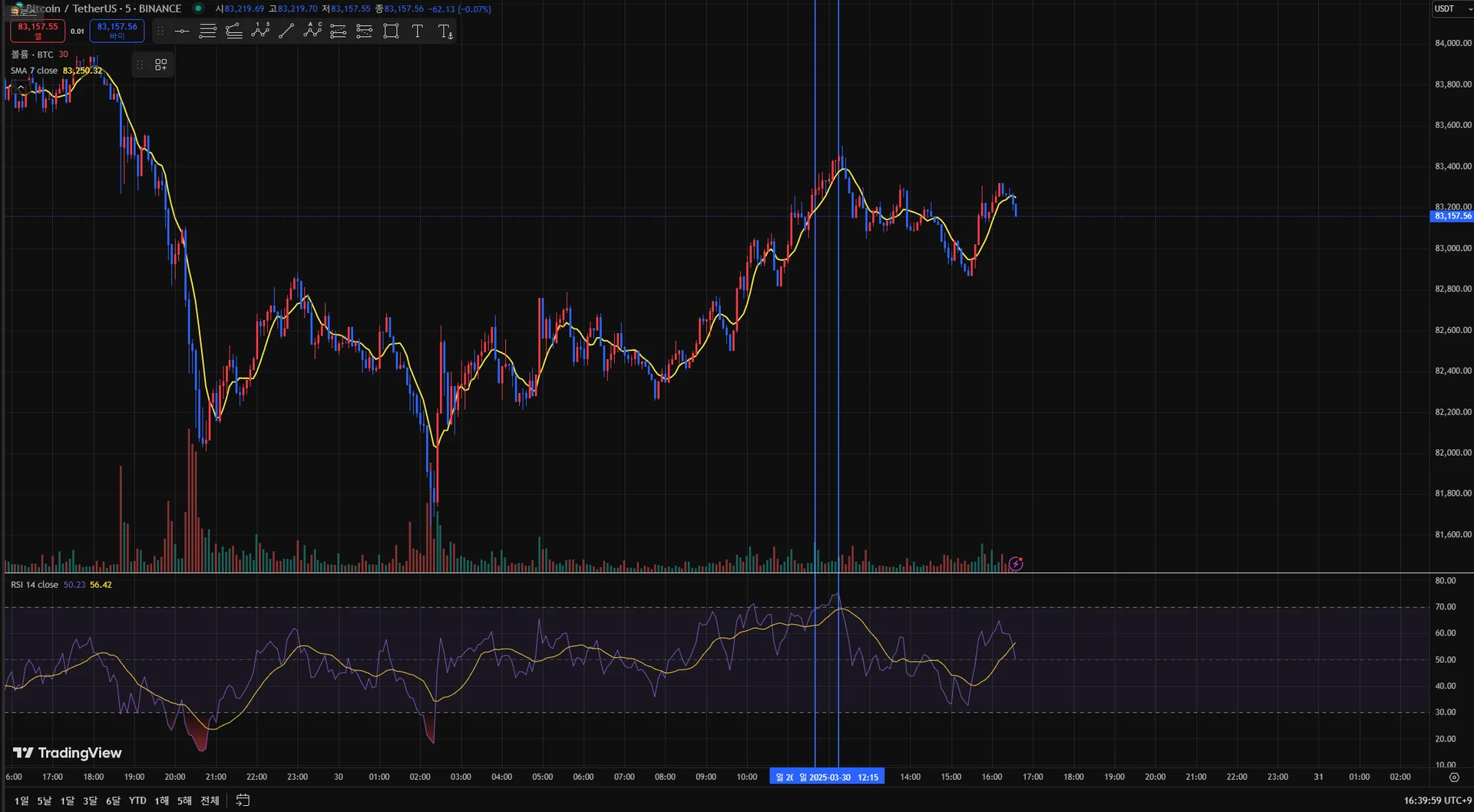Open the USDT currency dropdown

pyautogui.click(x=1453, y=9)
